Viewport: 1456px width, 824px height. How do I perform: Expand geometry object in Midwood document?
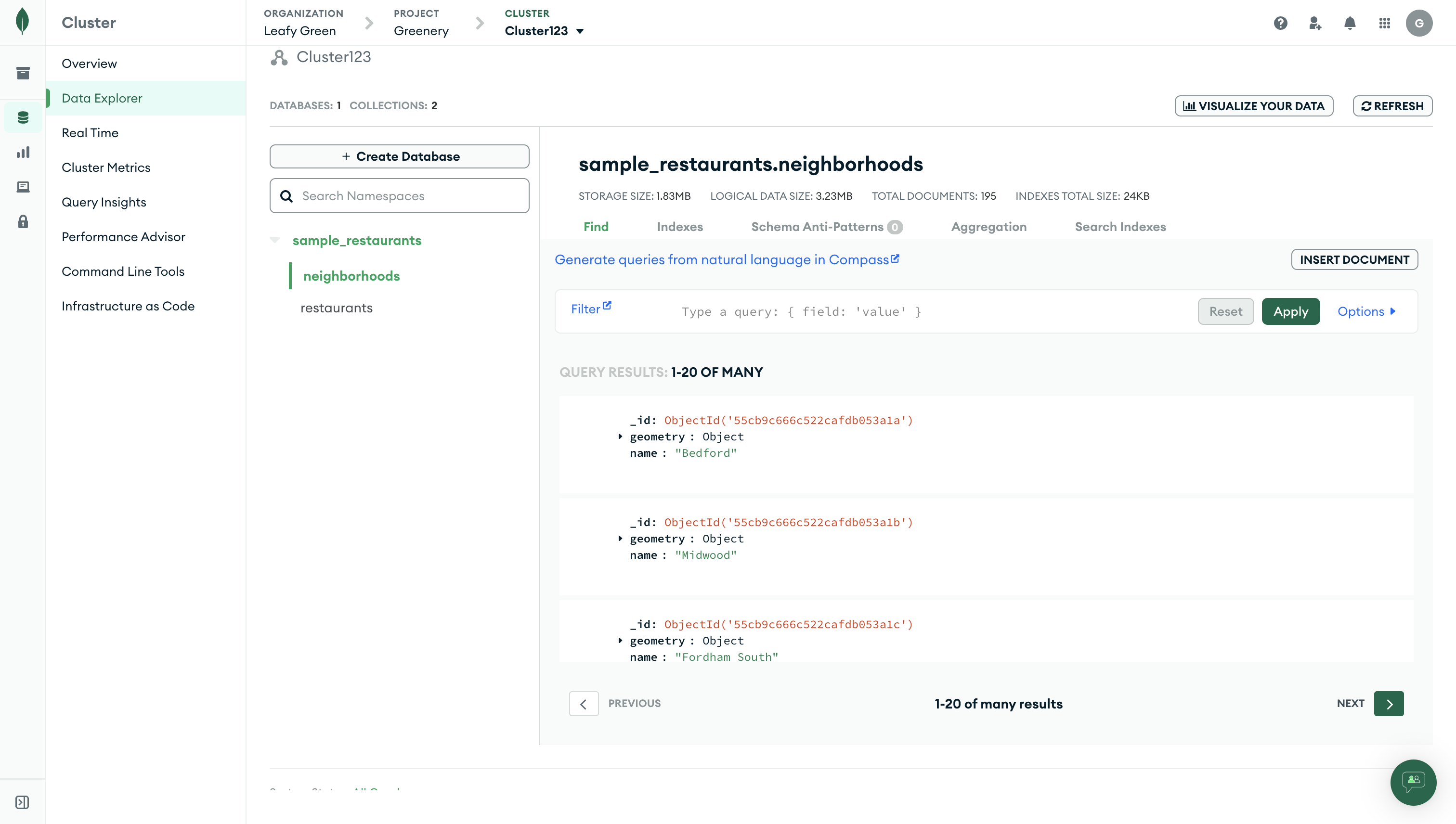(620, 538)
